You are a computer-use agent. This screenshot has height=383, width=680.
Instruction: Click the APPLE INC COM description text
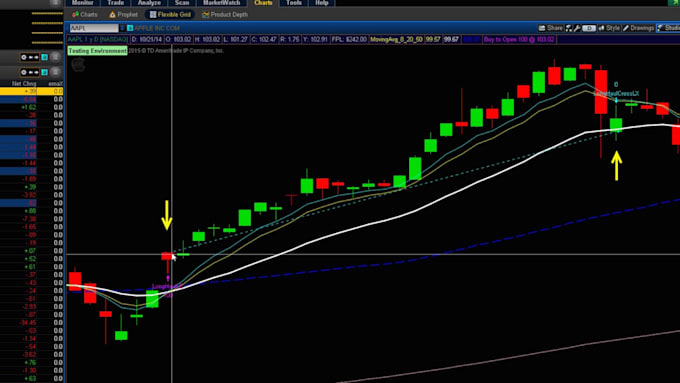pos(157,28)
